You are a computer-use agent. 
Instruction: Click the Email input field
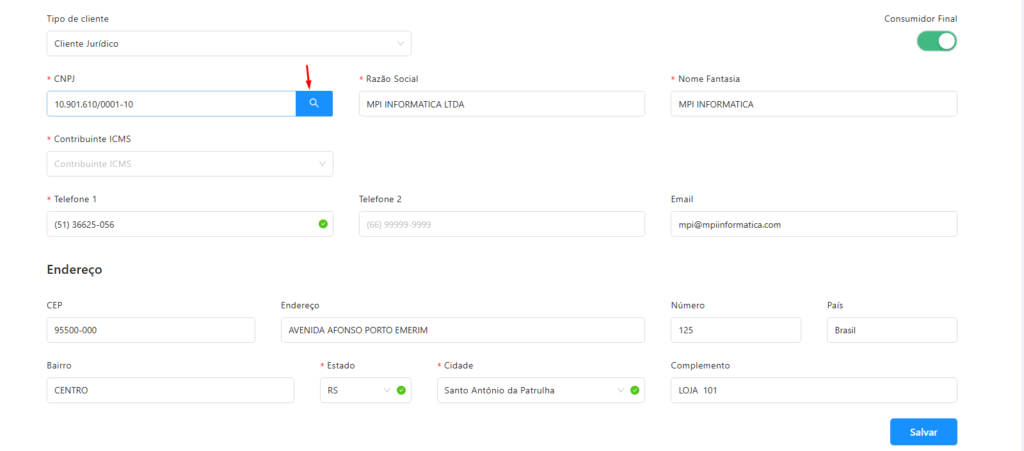(813, 224)
